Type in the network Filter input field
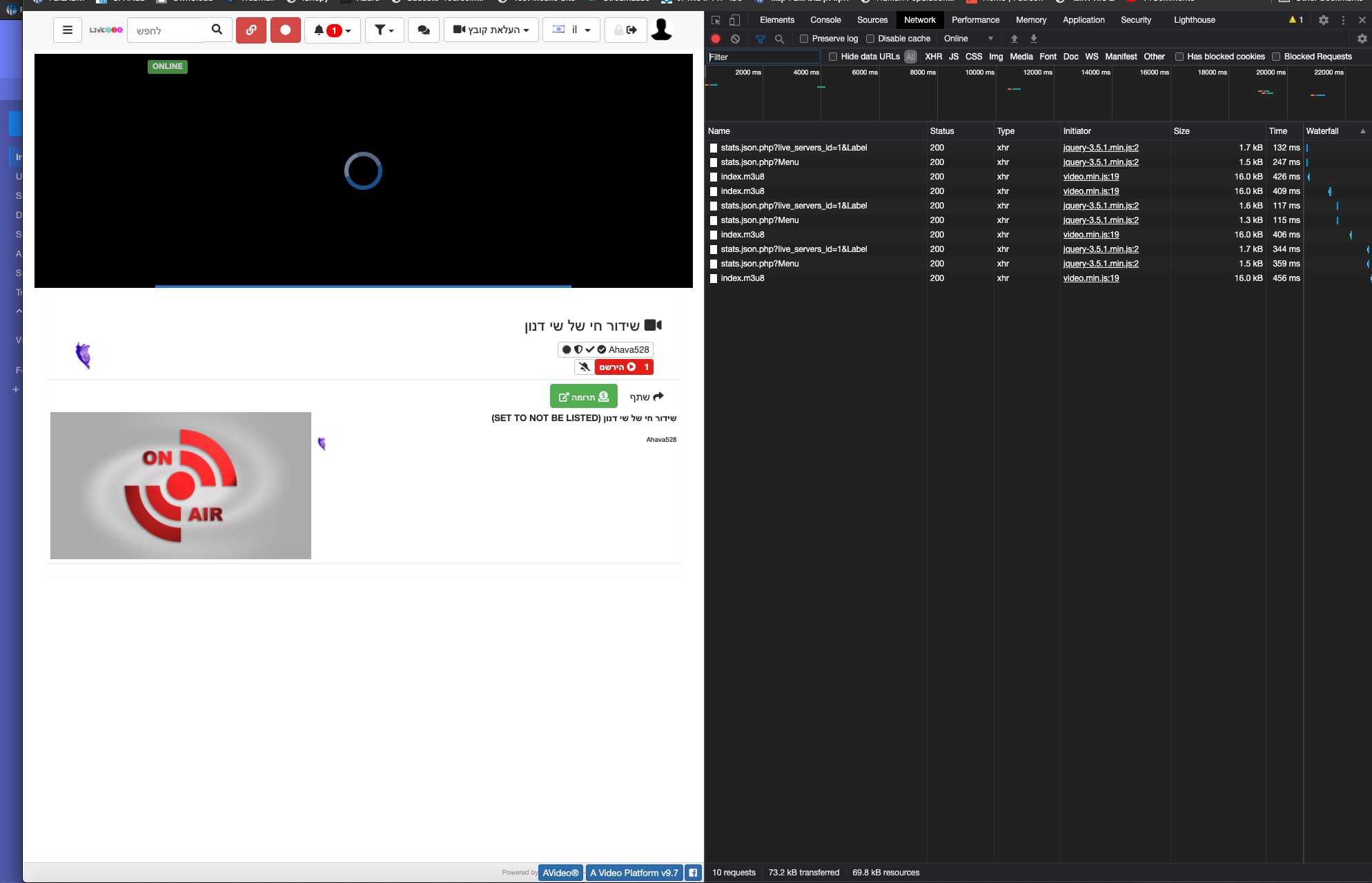This screenshot has width=1372, height=883. point(763,57)
